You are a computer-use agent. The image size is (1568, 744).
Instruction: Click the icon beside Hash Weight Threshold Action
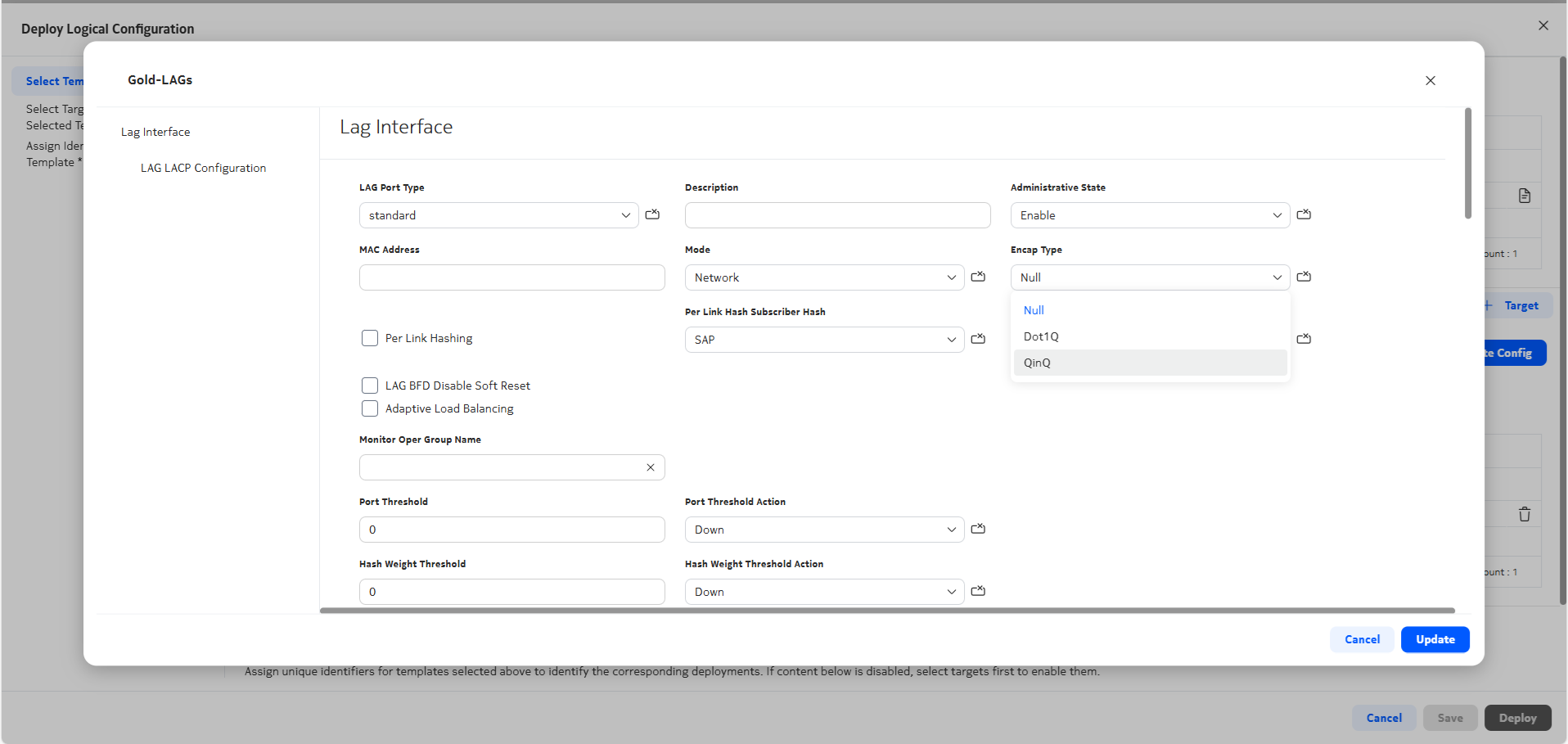click(x=978, y=591)
